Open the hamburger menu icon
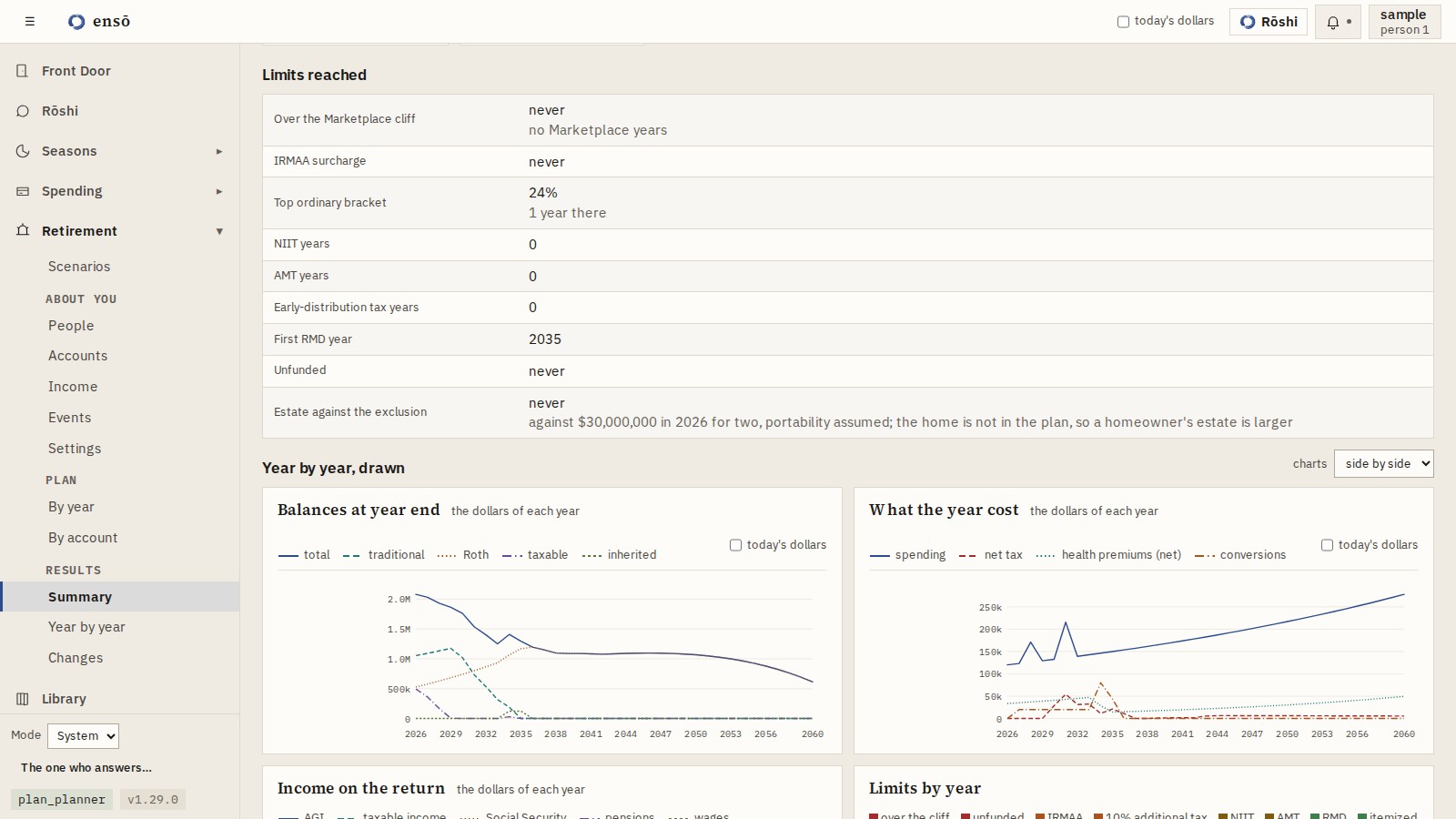The height and width of the screenshot is (819, 1456). [x=30, y=21]
